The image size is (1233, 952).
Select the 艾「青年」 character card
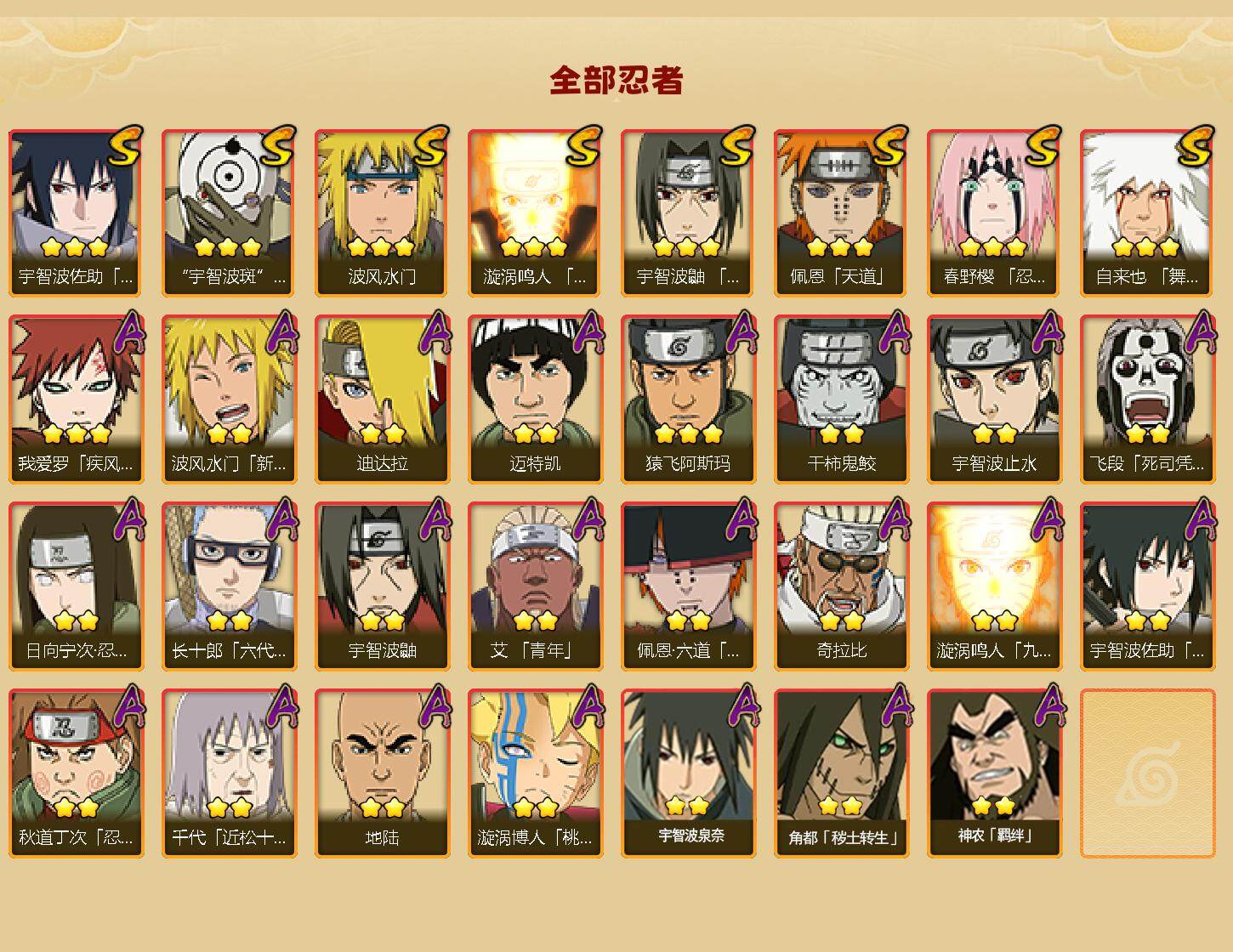coord(535,586)
